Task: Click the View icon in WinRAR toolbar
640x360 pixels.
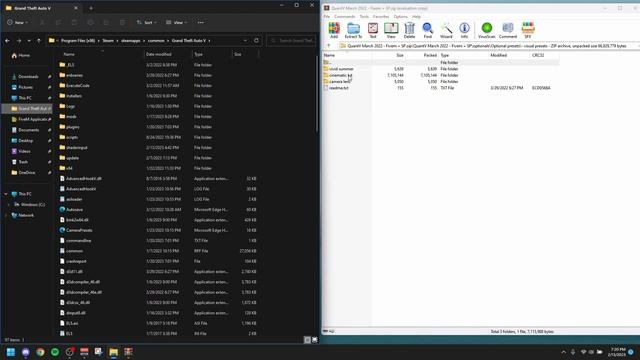Action: (x=391, y=30)
